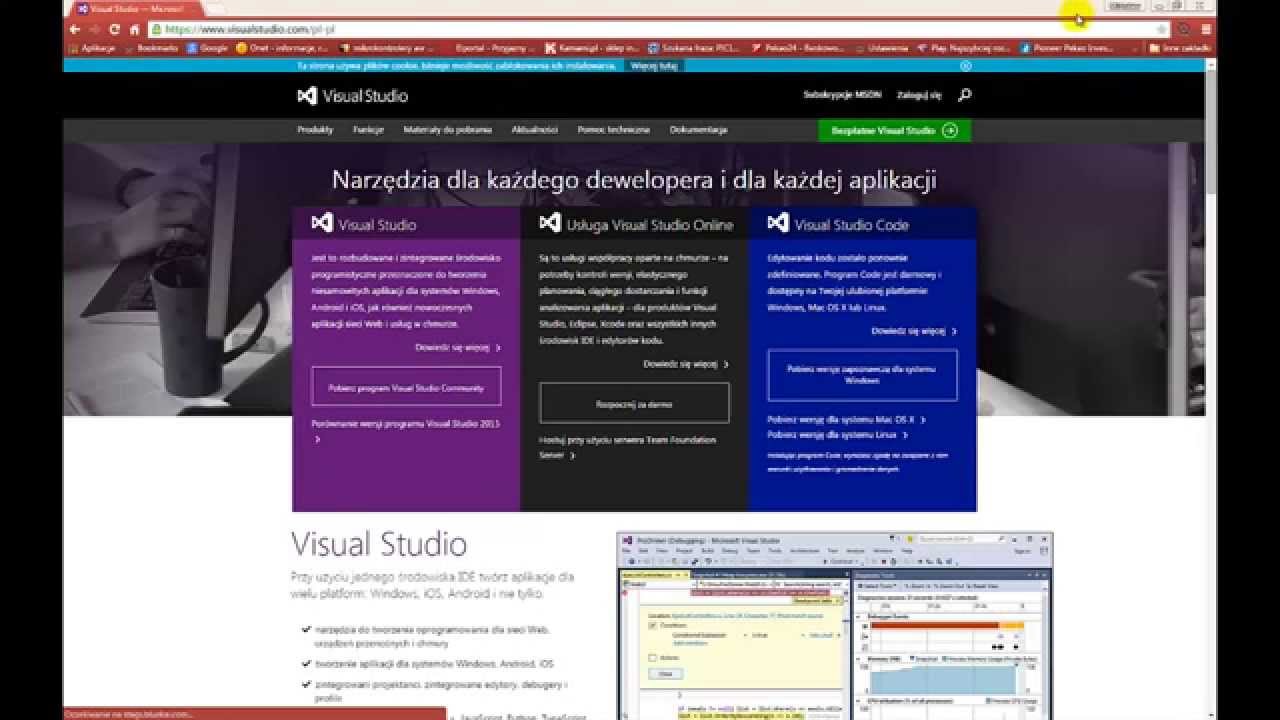Screen dimensions: 1280x720
Task: Open the Team Foundation Server hosting link
Action: coord(627,447)
